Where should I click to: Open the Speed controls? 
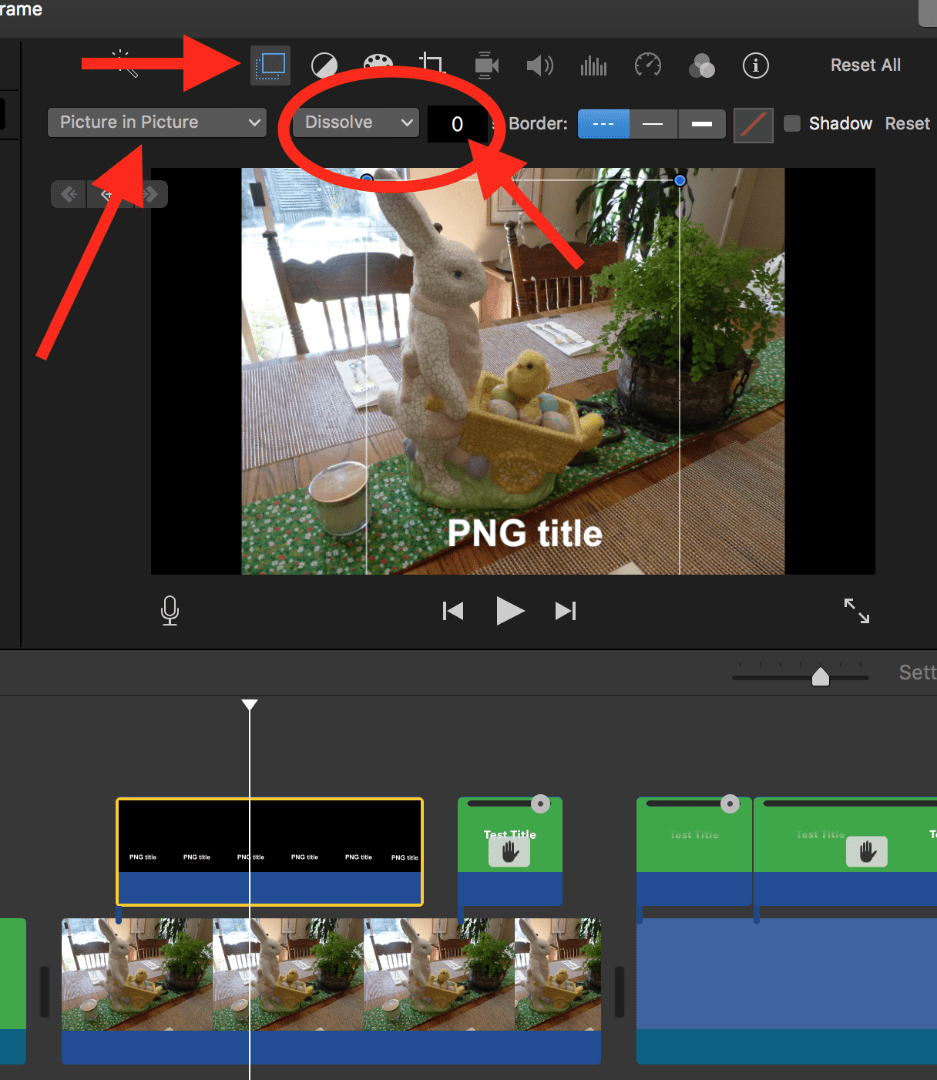(648, 66)
